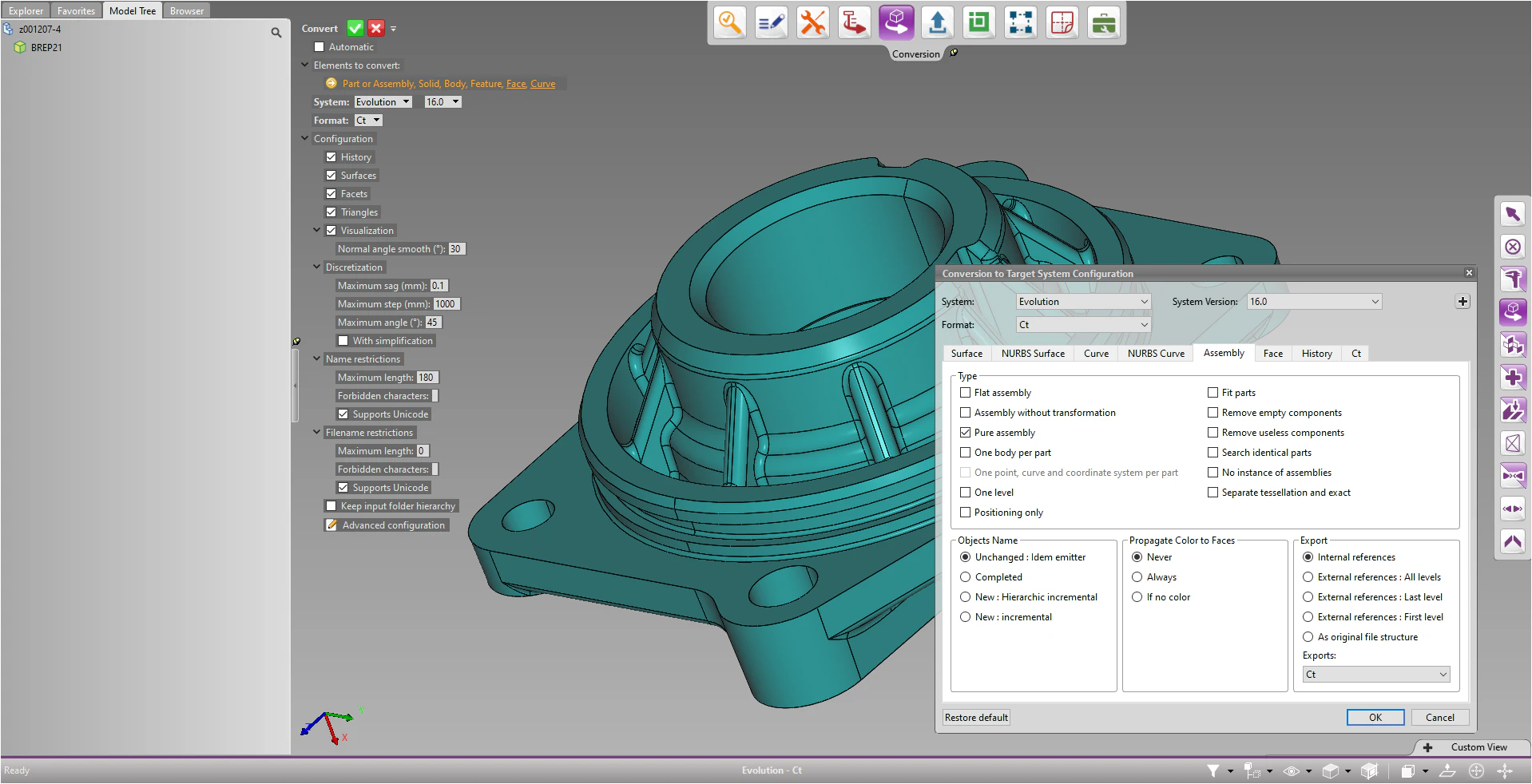Click the blue export arrow icon in the toolbar
Image resolution: width=1532 pixels, height=784 pixels.
point(937,22)
